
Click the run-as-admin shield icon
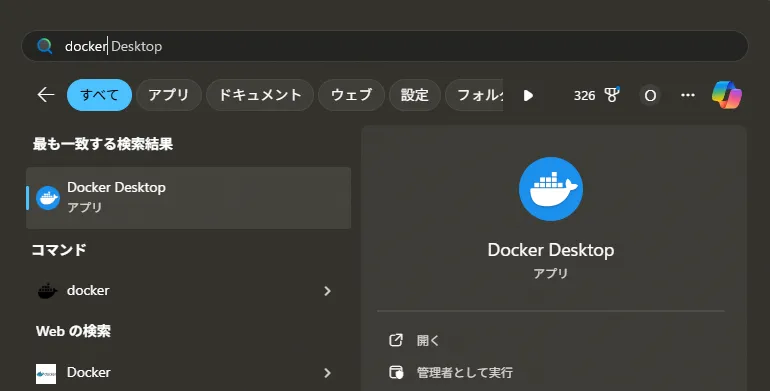pyautogui.click(x=396, y=372)
